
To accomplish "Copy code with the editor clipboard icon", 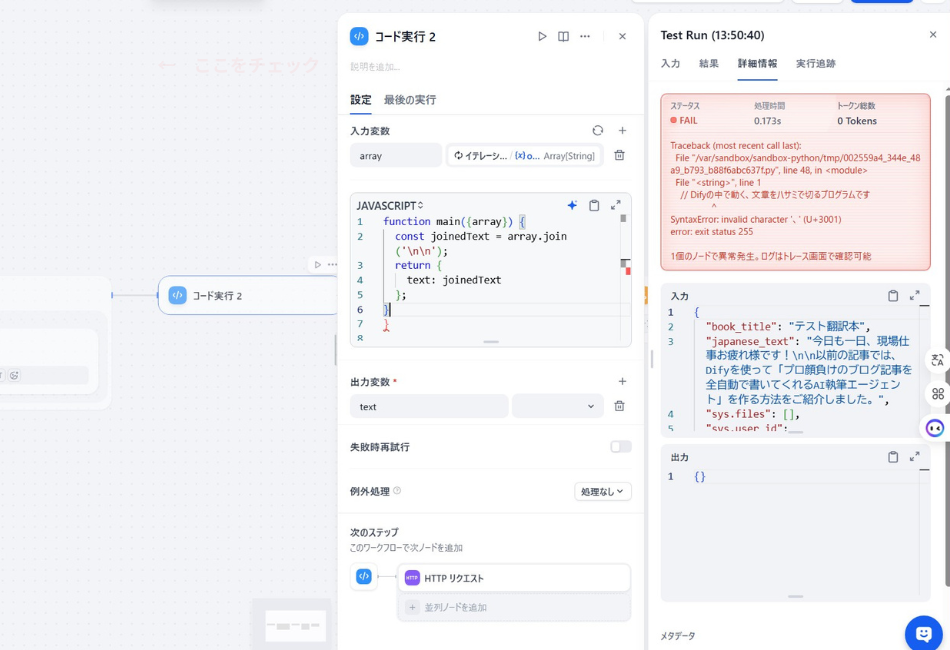I will 594,205.
